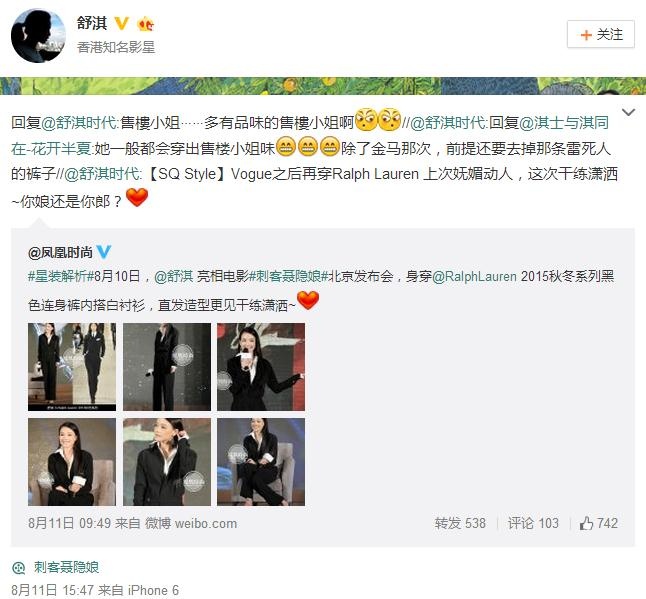646x599 pixels.
Task: Click the film reel icon beside 刺客聂隐娘
Action: coord(19,568)
